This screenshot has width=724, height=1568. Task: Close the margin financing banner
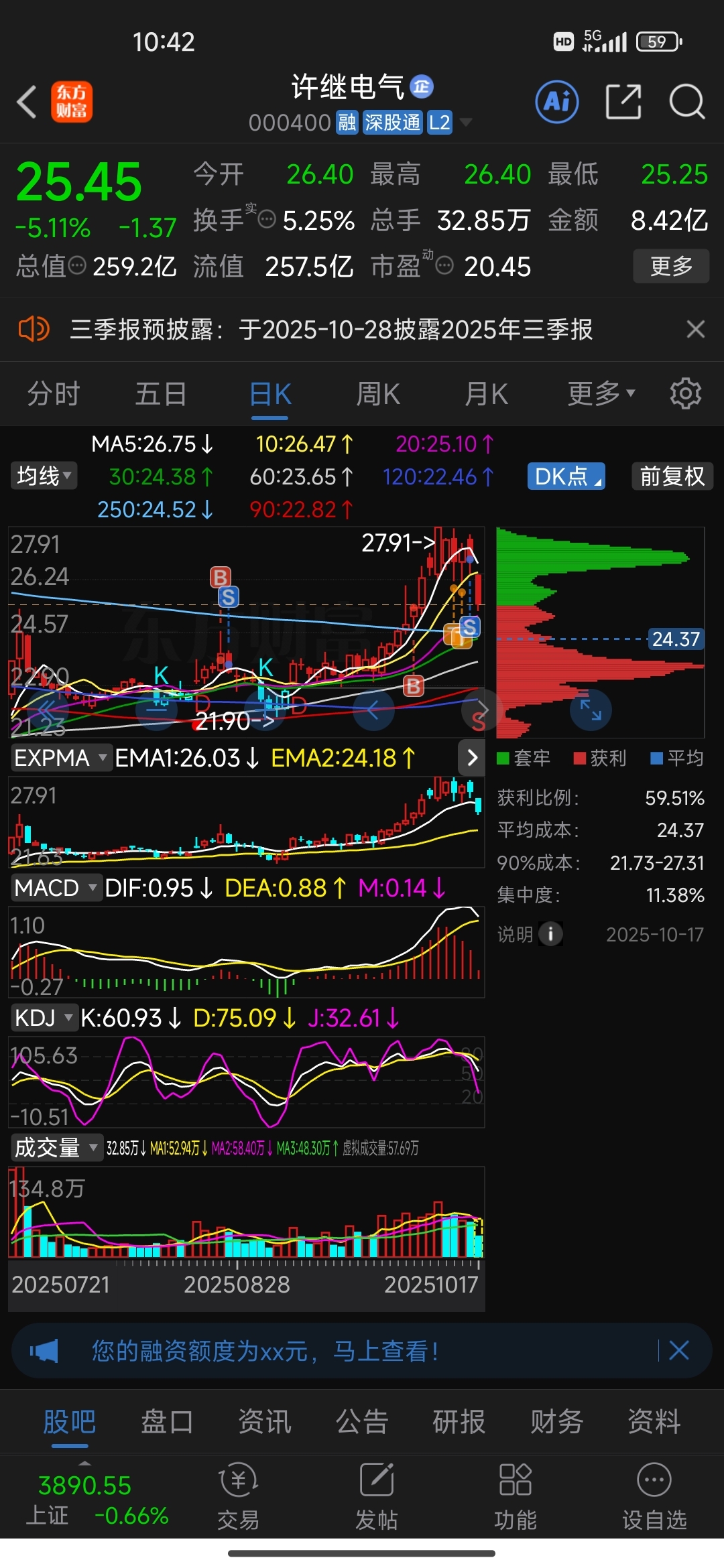(679, 1350)
